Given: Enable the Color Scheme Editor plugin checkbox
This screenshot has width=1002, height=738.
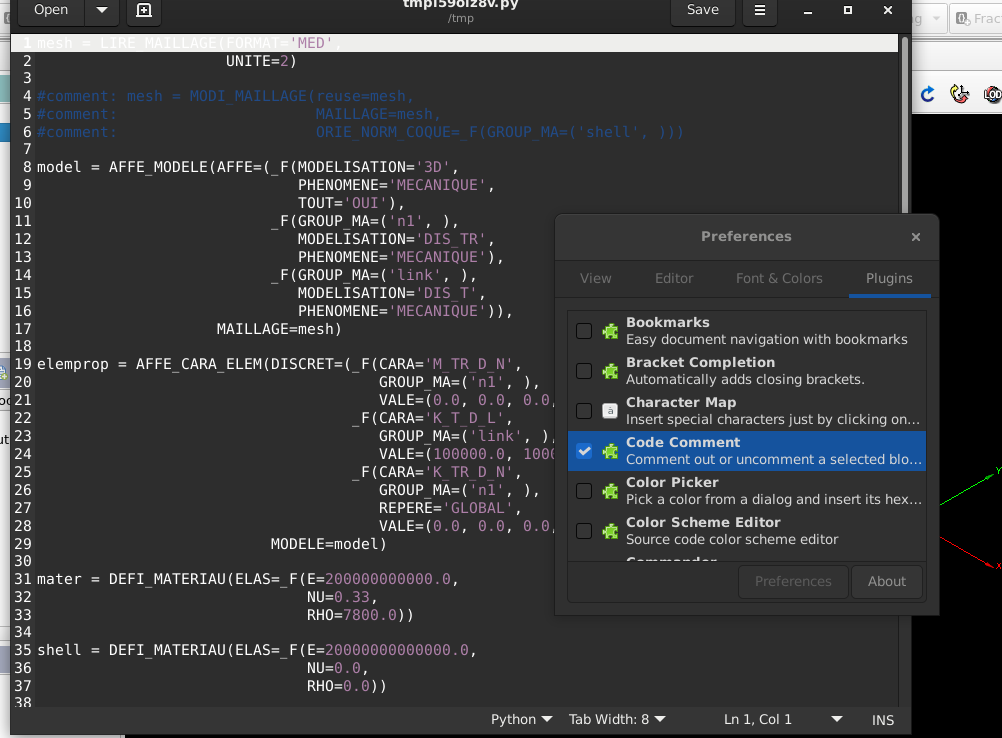Looking at the screenshot, I should (x=584, y=531).
